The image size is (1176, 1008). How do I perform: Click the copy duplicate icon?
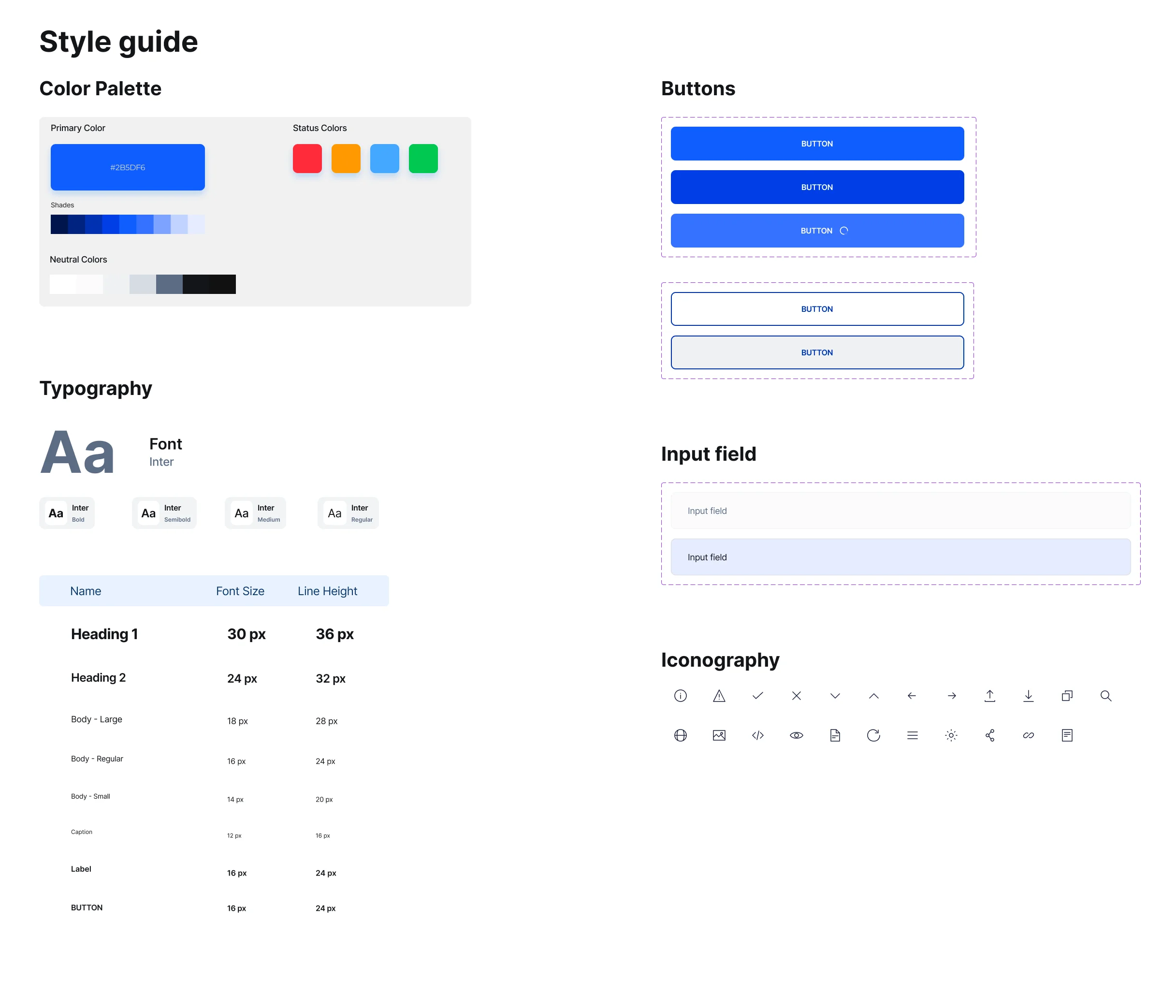(1067, 696)
